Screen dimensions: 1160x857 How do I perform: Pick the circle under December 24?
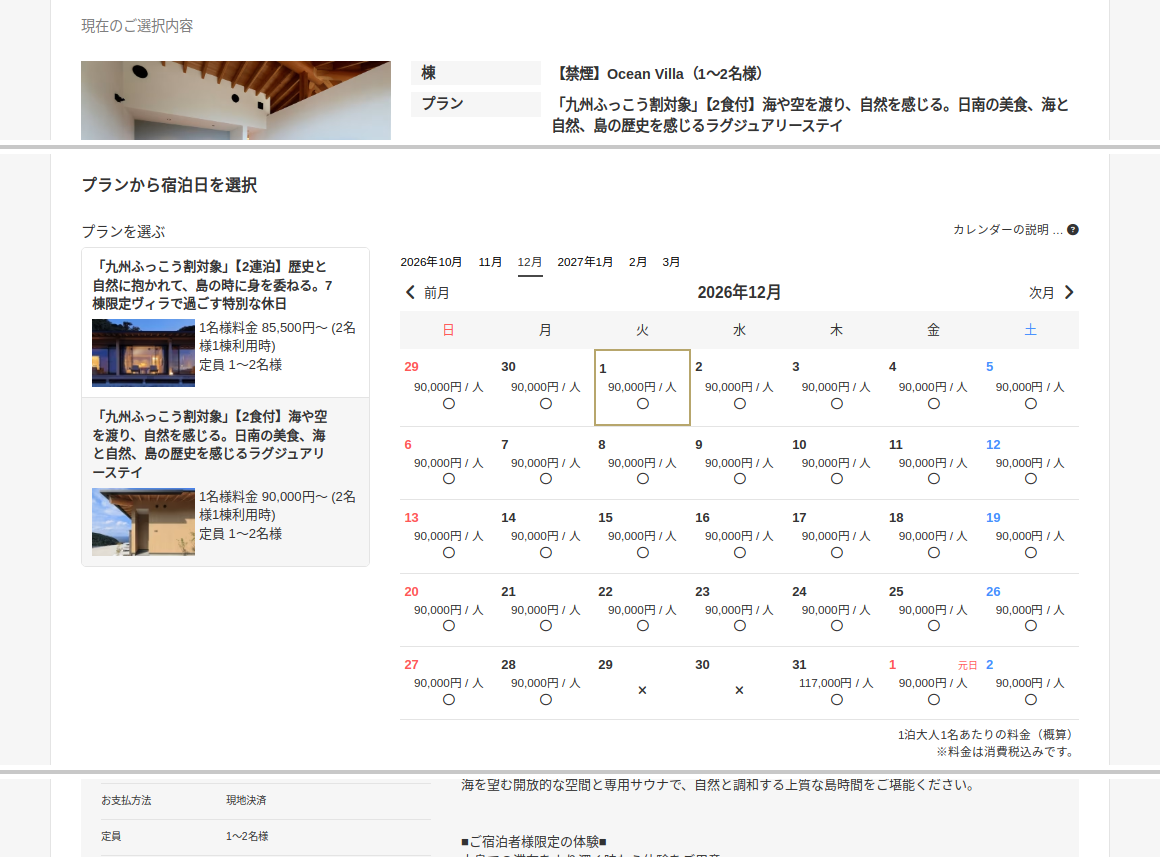click(x=837, y=625)
